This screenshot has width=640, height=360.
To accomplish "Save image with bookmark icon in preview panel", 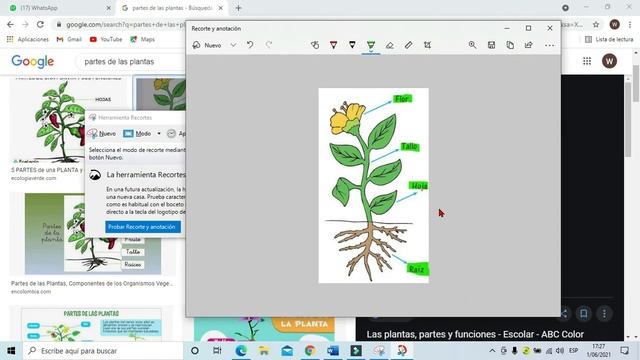I will tap(584, 313).
